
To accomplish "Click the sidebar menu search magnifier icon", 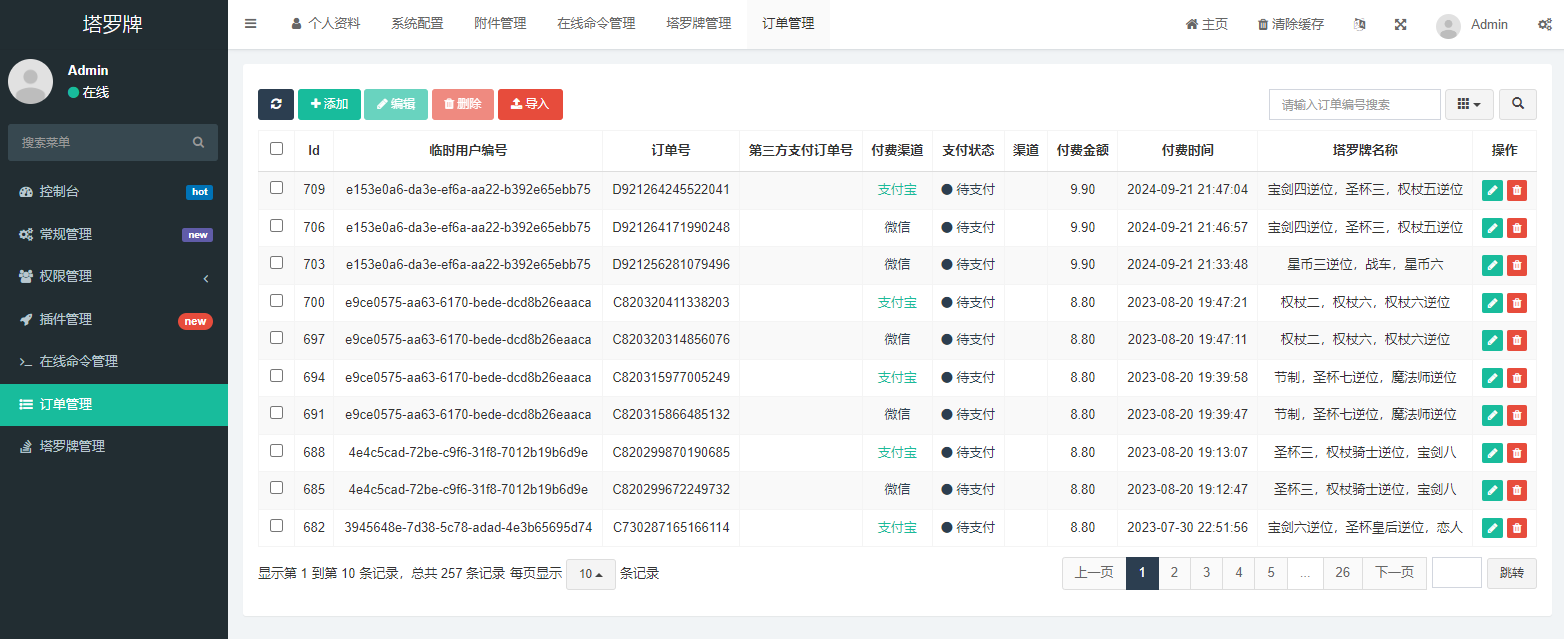I will (x=198, y=142).
